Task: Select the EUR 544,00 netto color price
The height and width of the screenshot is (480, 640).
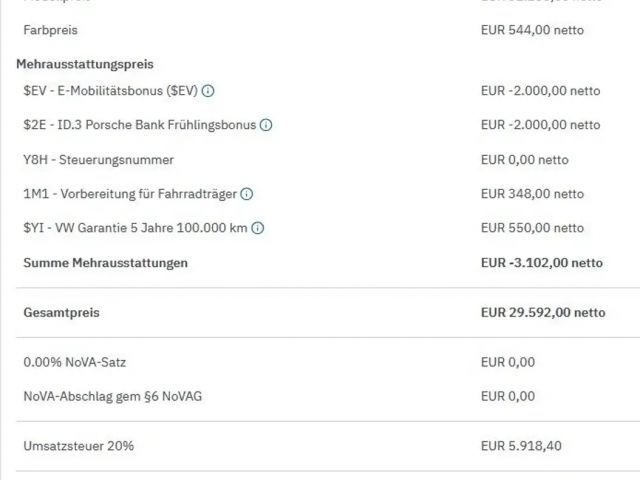Action: click(532, 30)
